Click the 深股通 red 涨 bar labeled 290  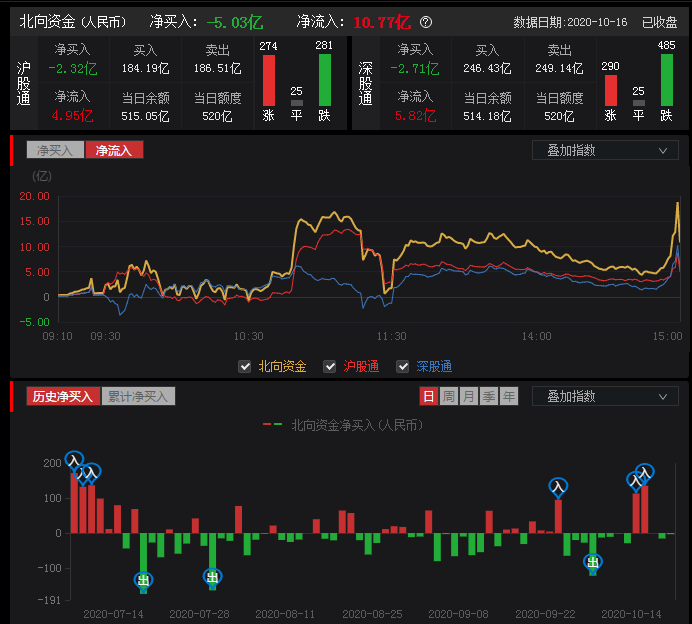tap(611, 90)
